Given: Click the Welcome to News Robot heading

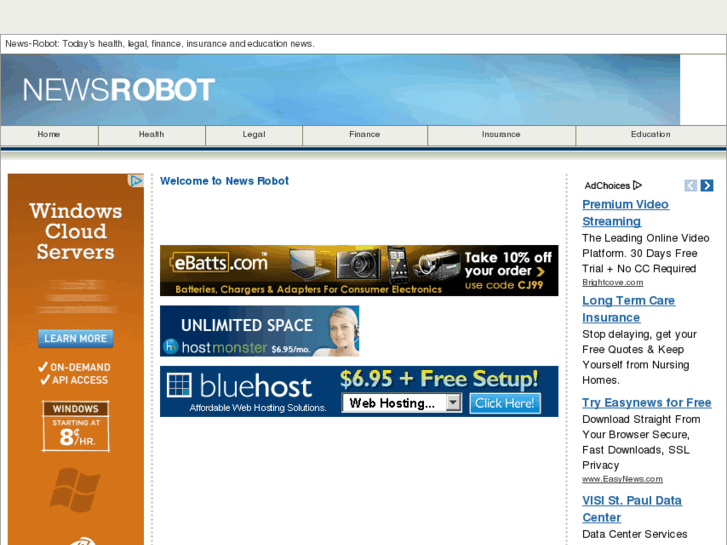Looking at the screenshot, I should (224, 181).
